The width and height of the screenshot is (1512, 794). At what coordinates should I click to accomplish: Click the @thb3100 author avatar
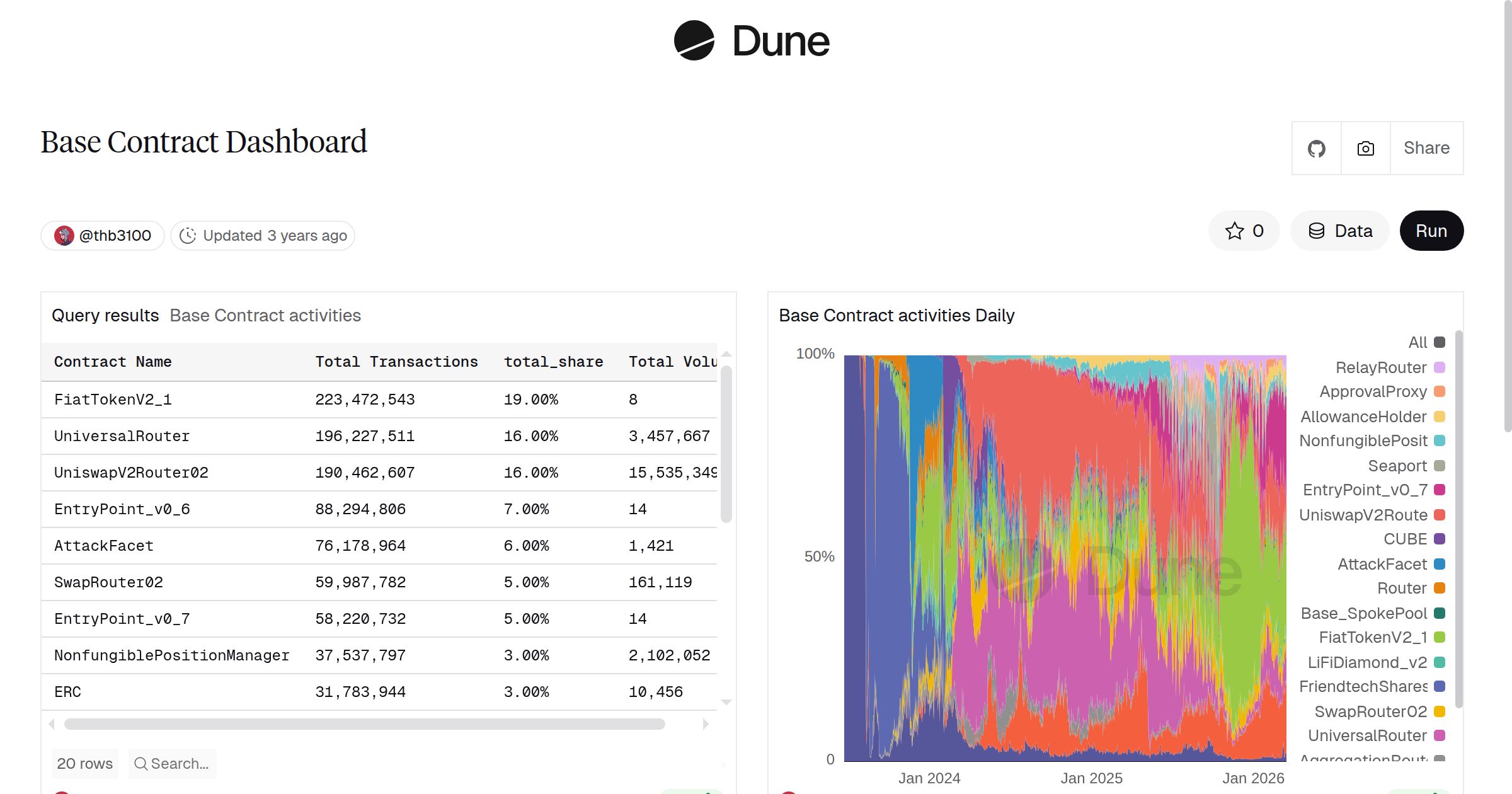[x=66, y=235]
